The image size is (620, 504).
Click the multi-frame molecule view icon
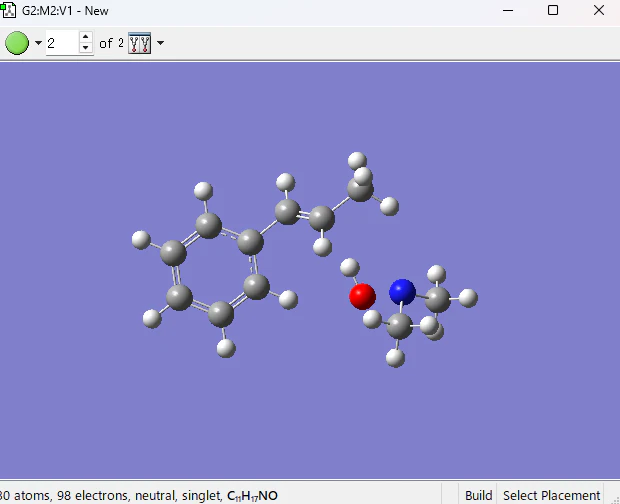pos(140,43)
